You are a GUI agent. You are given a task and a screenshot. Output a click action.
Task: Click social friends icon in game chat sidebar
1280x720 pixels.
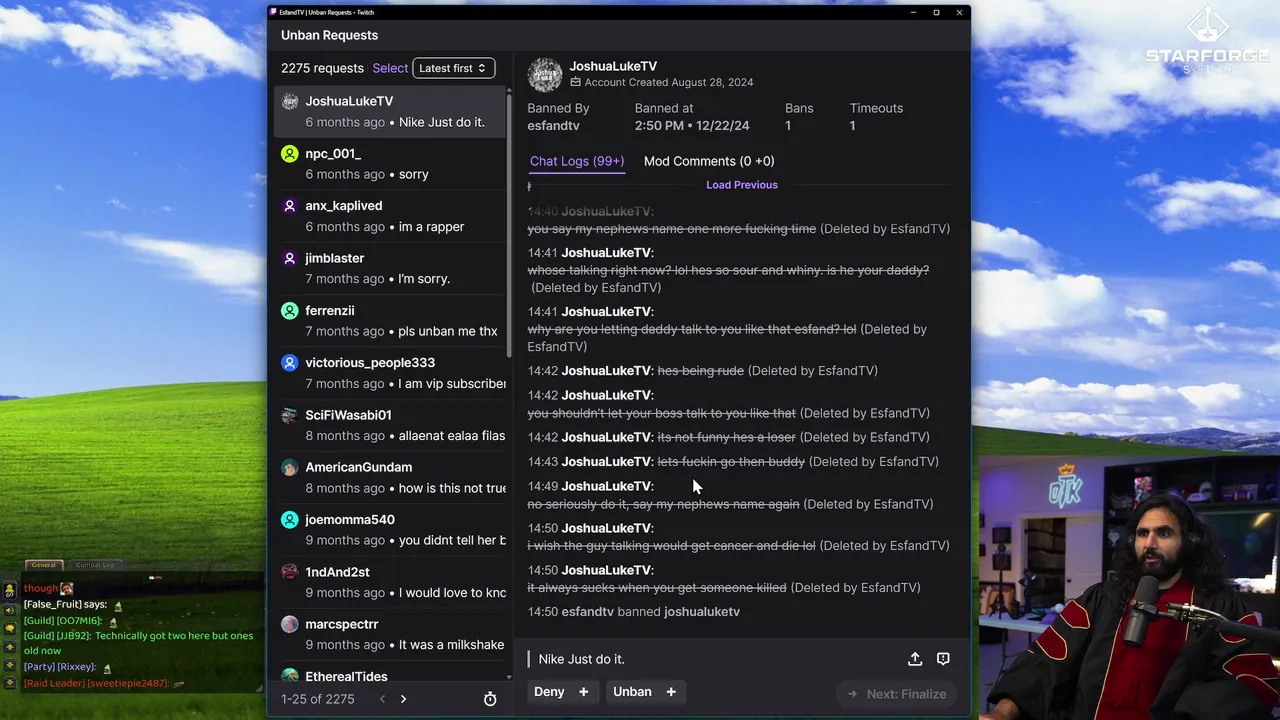(x=9, y=591)
